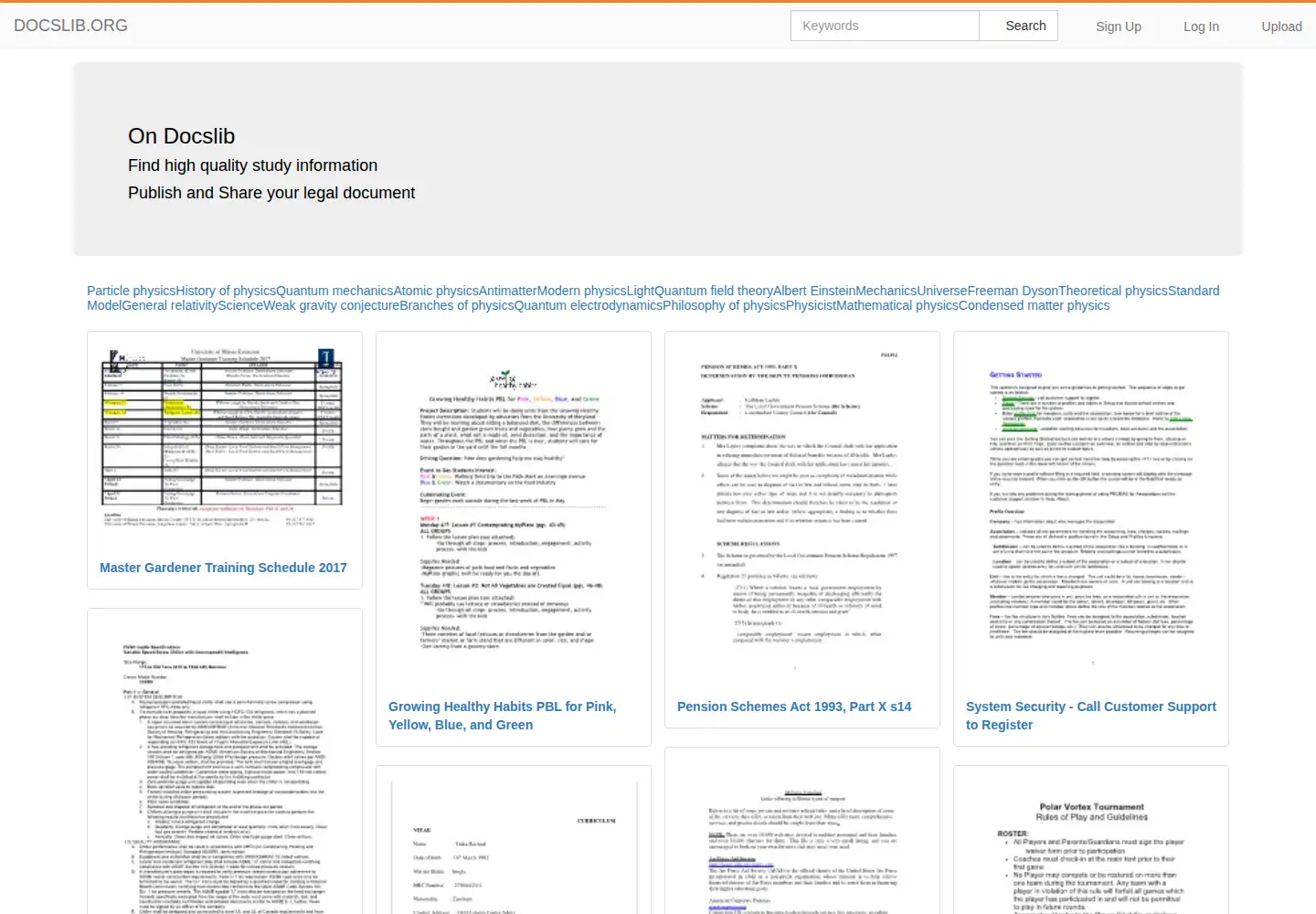The image size is (1316, 914).
Task: Click the Pension Schemes Act 1993 title link
Action: (794, 707)
